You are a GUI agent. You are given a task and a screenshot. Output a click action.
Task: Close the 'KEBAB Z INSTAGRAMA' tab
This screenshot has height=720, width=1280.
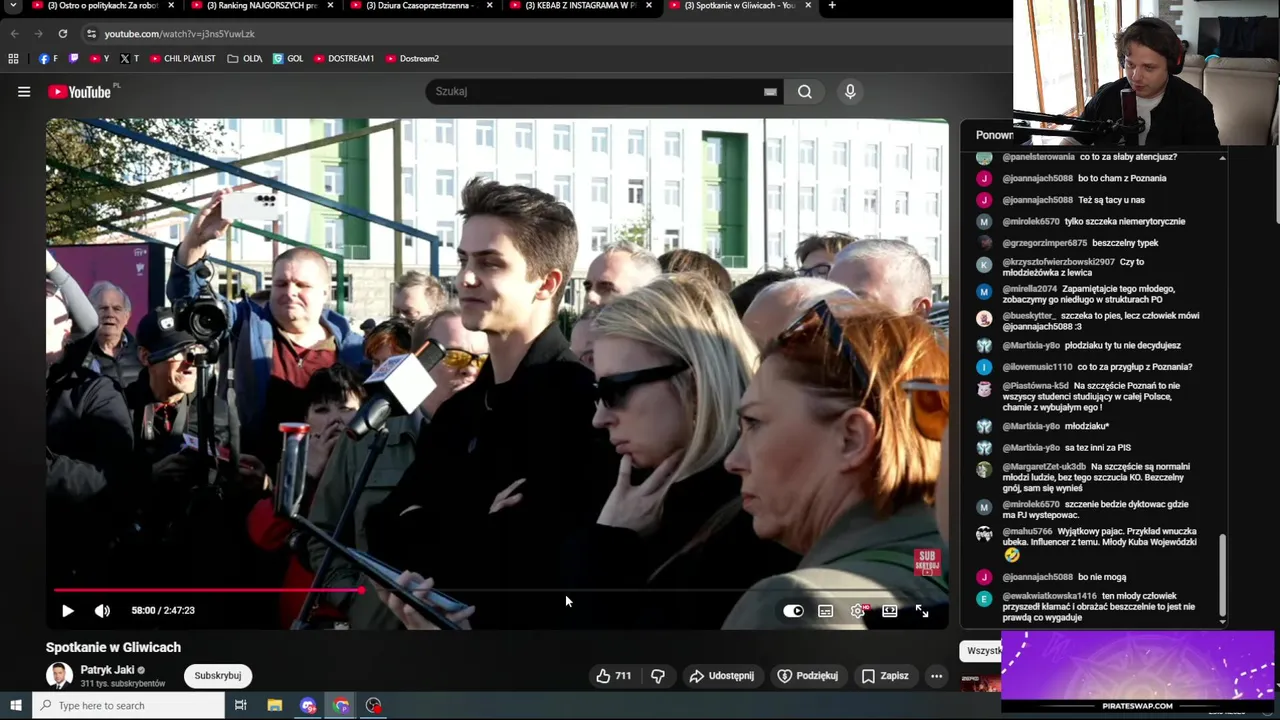(649, 5)
